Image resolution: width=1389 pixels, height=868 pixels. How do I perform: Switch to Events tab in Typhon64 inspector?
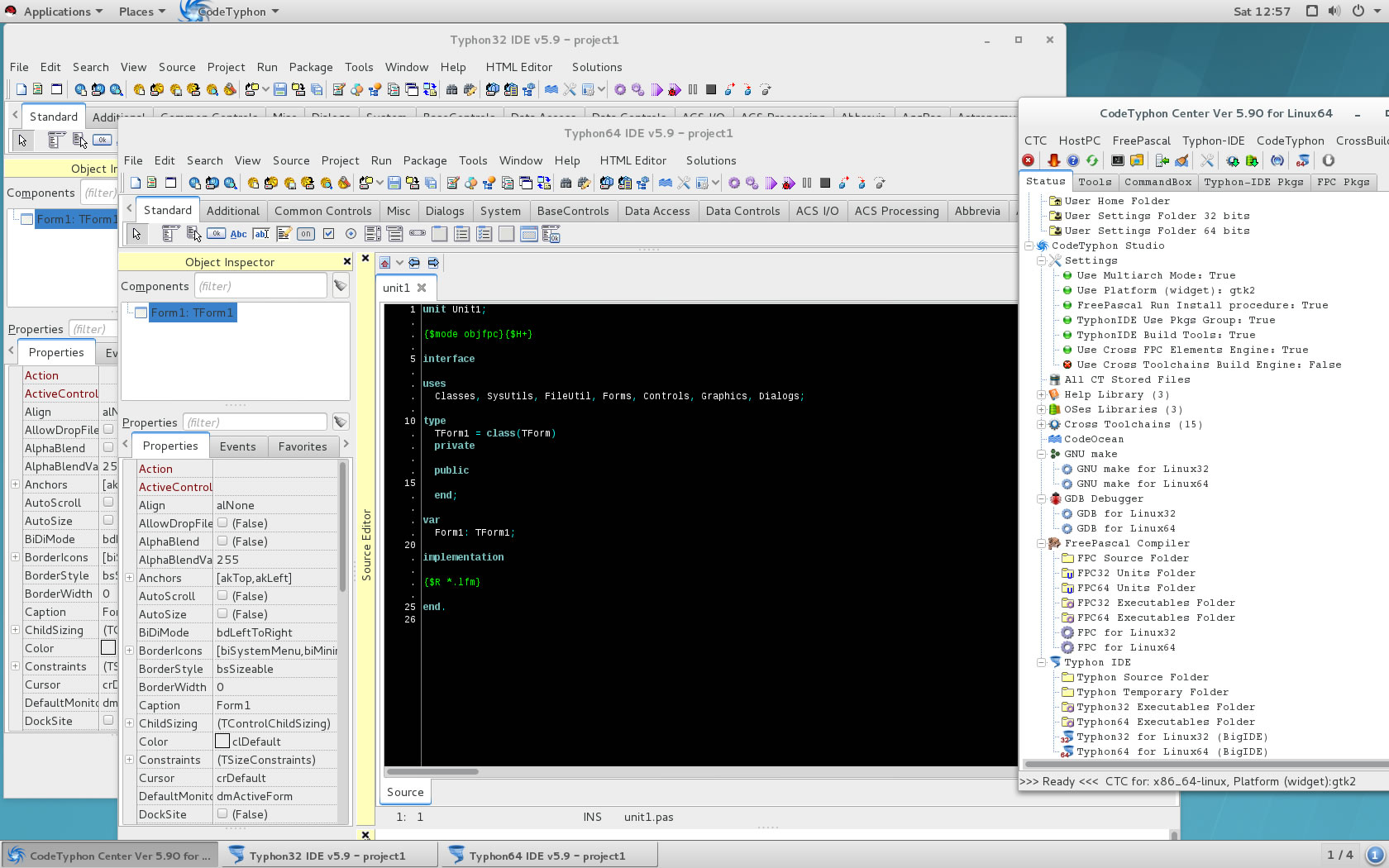pyautogui.click(x=238, y=446)
